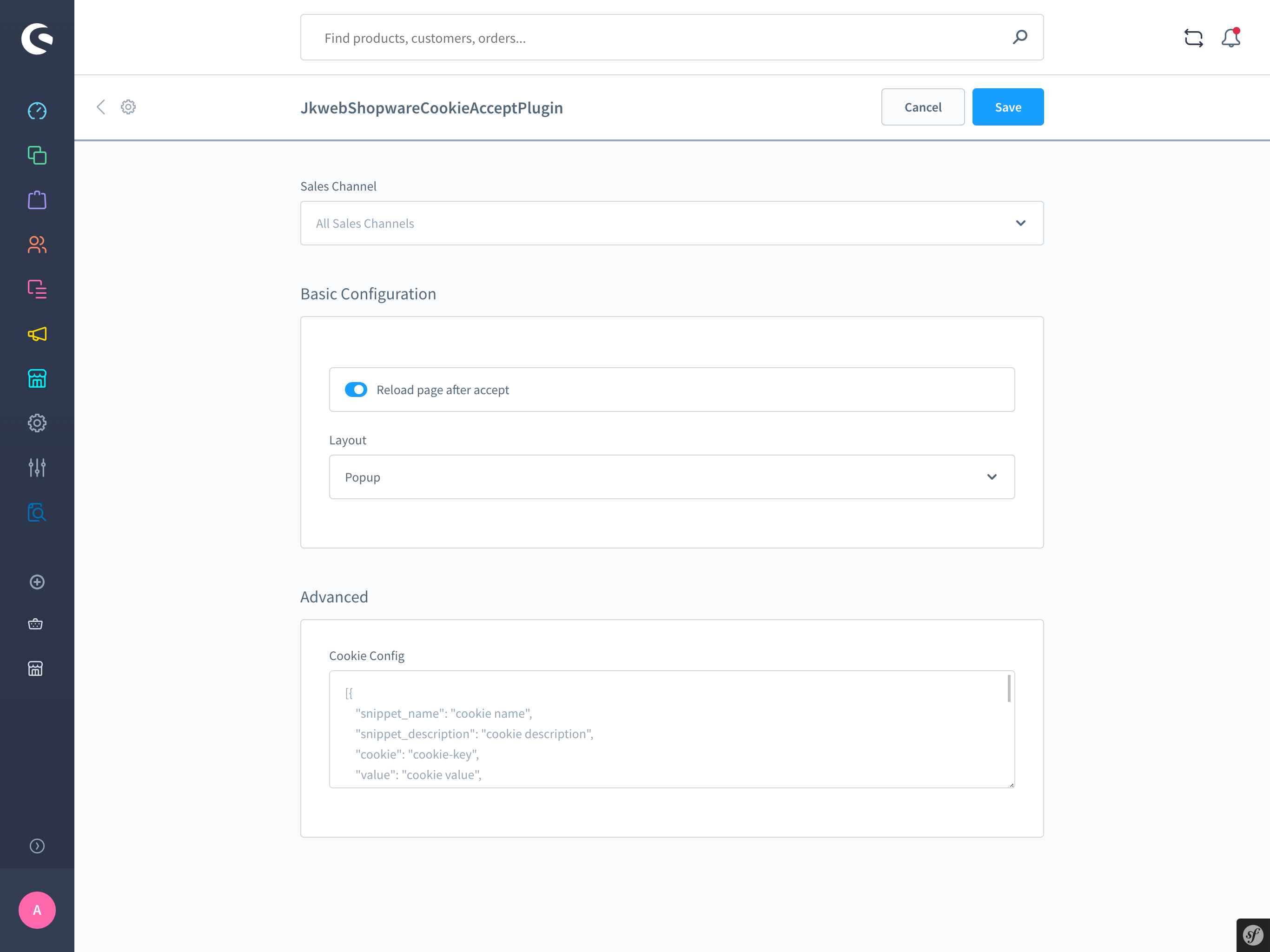Open the Catalogues overlapping squares icon
Viewport: 1270px width, 952px height.
point(37,155)
